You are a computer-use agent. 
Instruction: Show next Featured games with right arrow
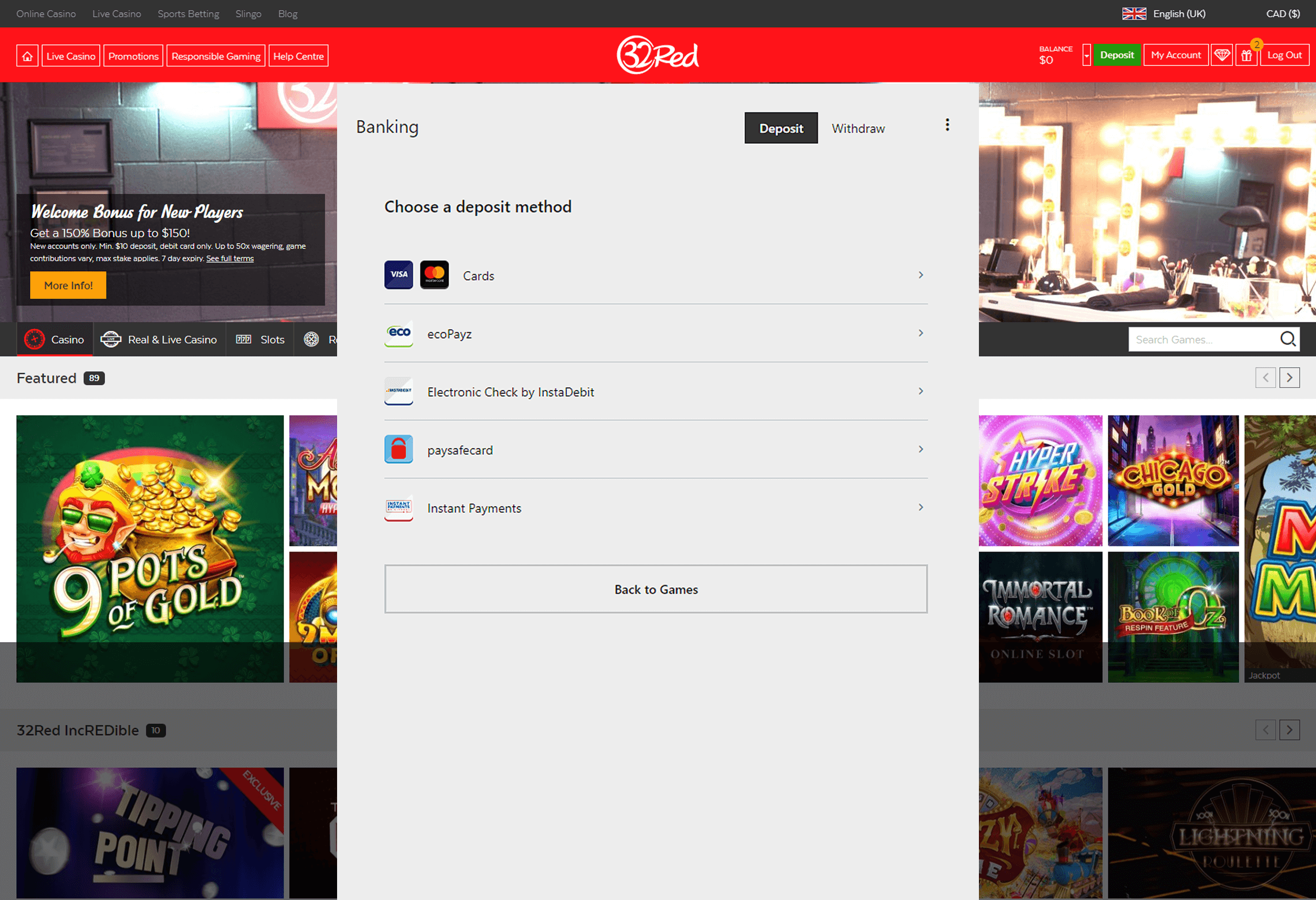tap(1289, 378)
